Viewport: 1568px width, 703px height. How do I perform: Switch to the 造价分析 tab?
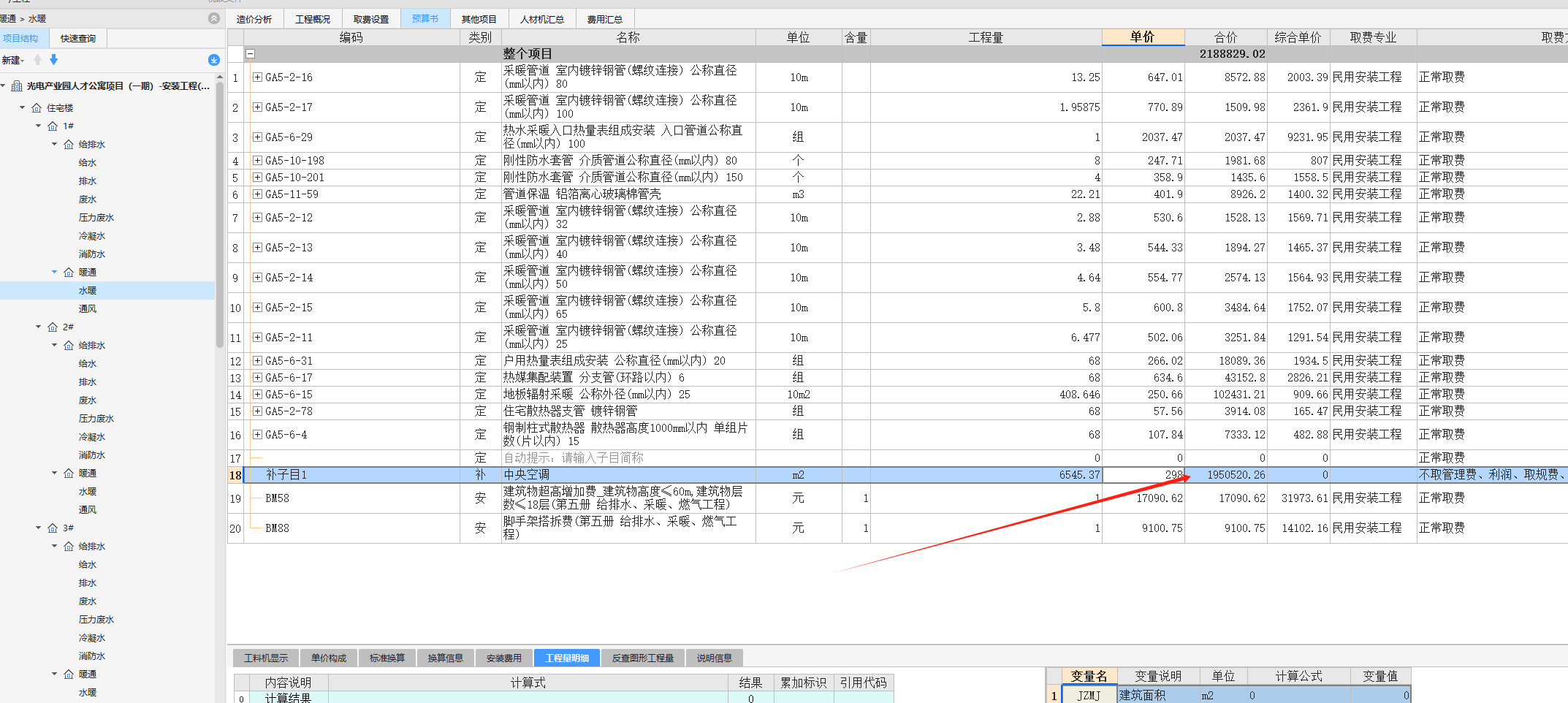[254, 19]
